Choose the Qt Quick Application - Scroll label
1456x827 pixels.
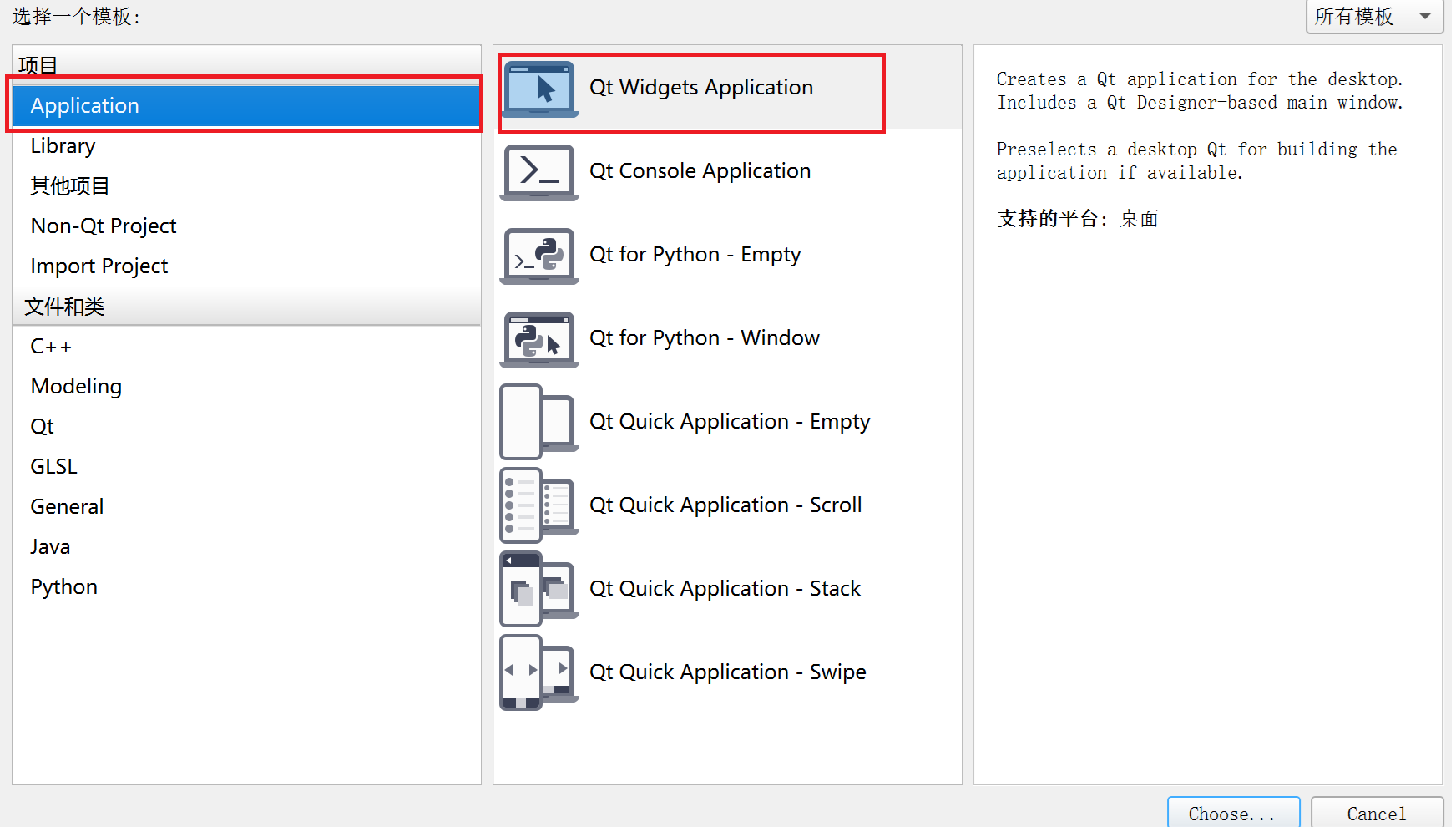point(725,505)
